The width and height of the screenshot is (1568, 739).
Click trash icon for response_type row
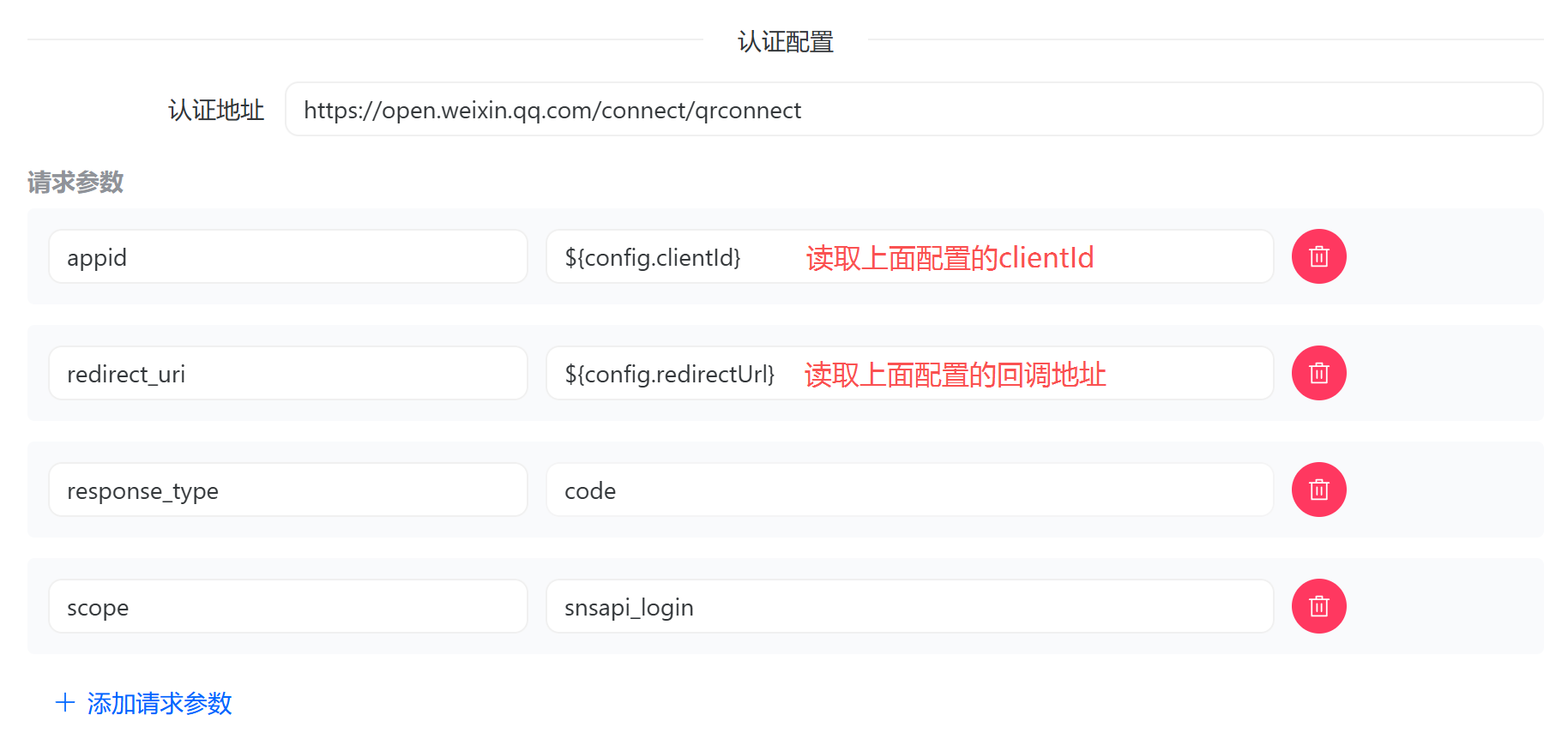tap(1318, 490)
